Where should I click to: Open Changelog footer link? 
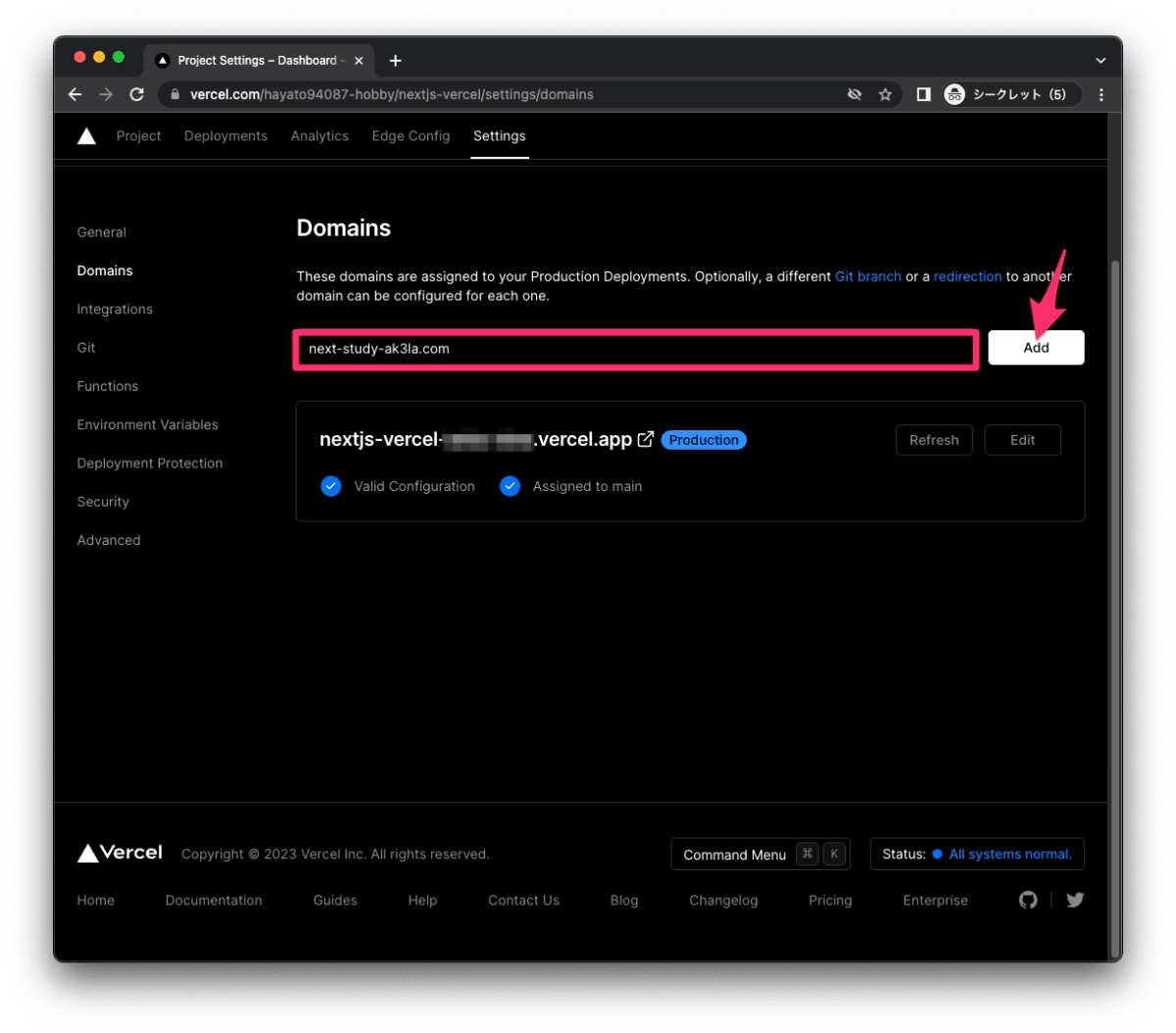point(723,901)
